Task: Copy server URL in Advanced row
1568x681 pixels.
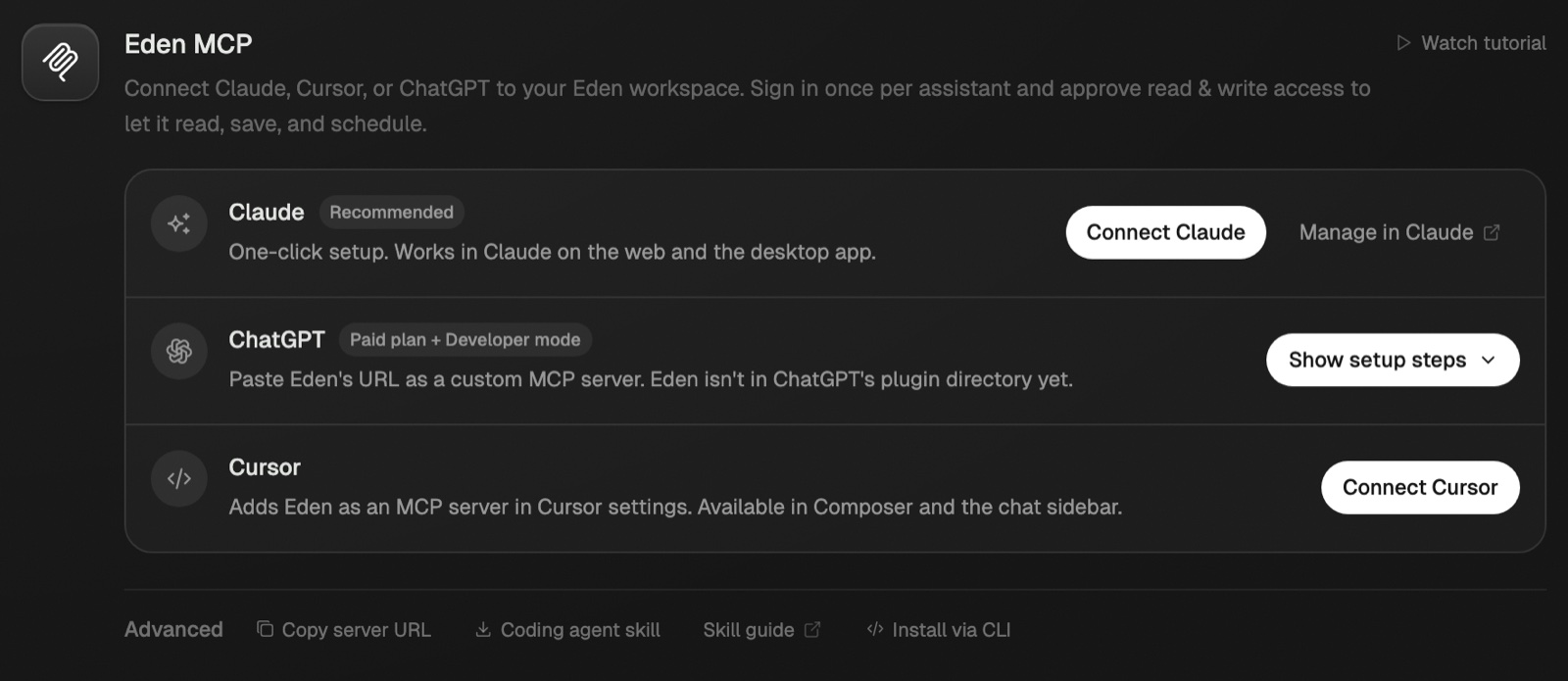Action: point(344,629)
